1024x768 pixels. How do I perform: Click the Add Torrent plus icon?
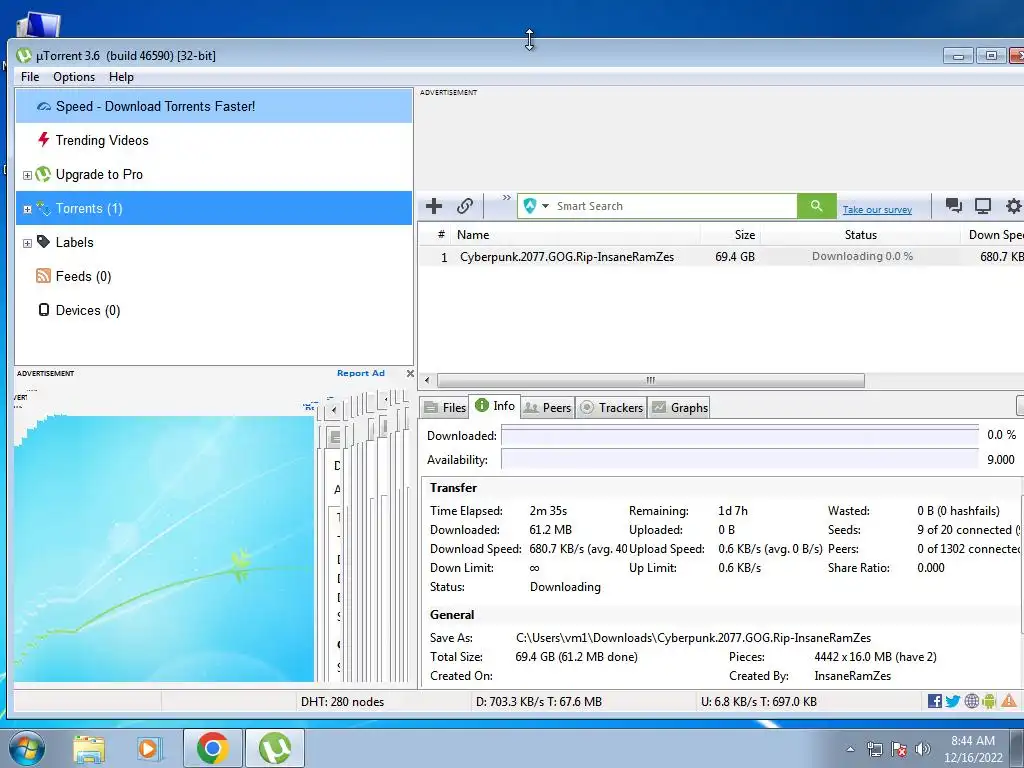tap(434, 206)
